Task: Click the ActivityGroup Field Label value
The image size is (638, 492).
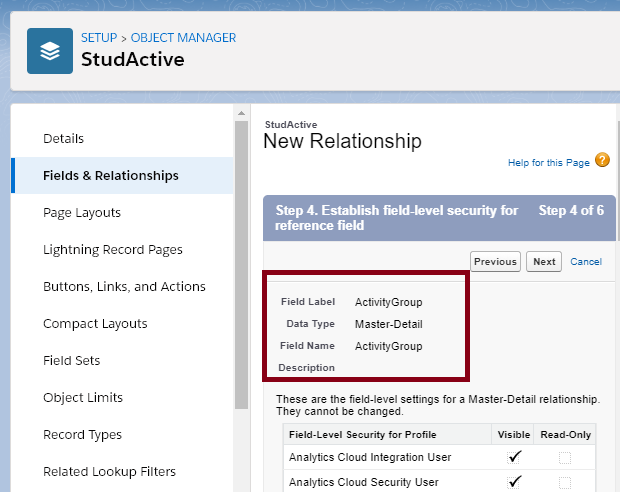Action: (389, 302)
